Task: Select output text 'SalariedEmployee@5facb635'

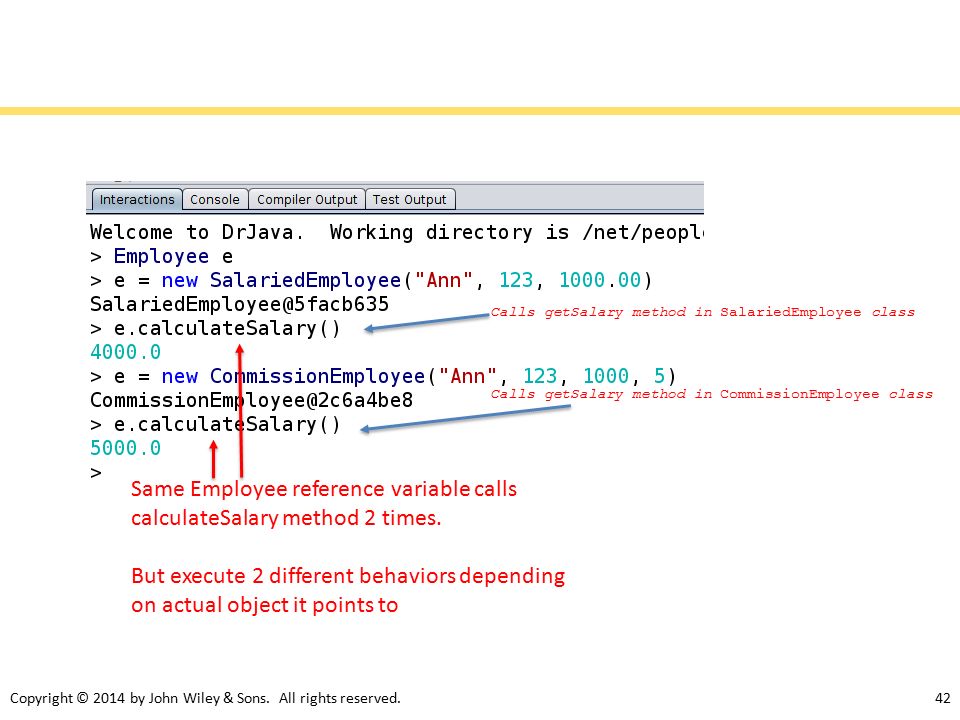Action: (239, 304)
